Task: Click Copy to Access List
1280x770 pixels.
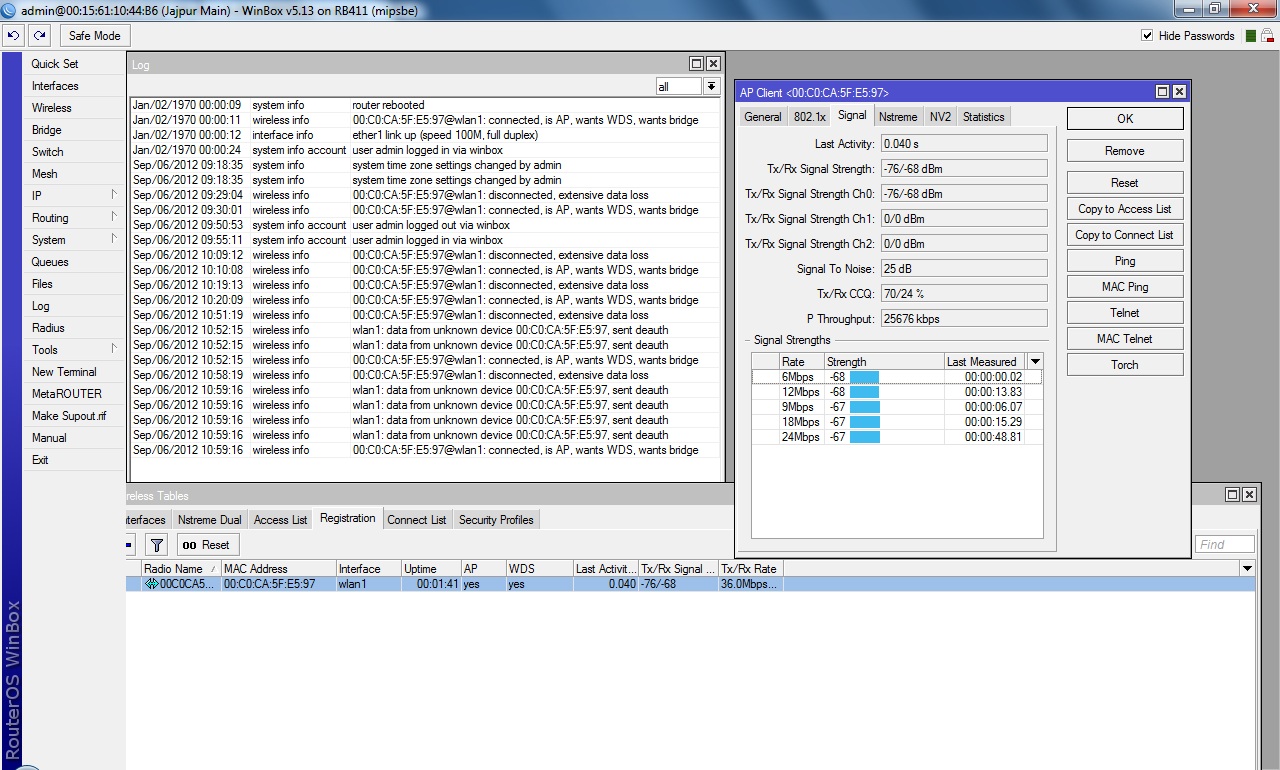Action: coord(1125,209)
